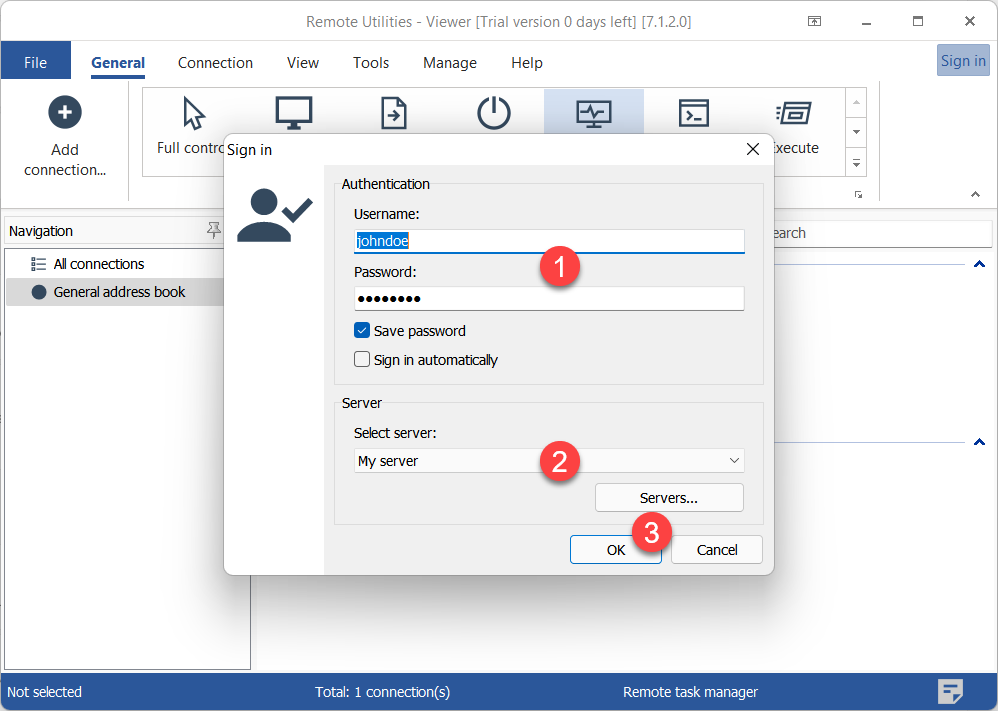Click the Username input field
Image resolution: width=998 pixels, height=711 pixels.
click(x=549, y=241)
